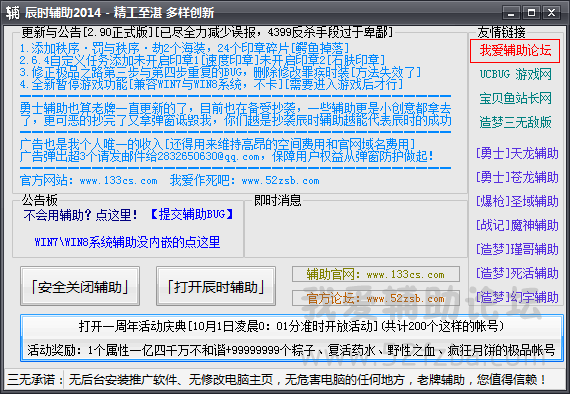This screenshot has width=570, height=394.
Task: Click the 广告也是我个人唯一的收入 notice line
Action: pyautogui.click(x=218, y=145)
